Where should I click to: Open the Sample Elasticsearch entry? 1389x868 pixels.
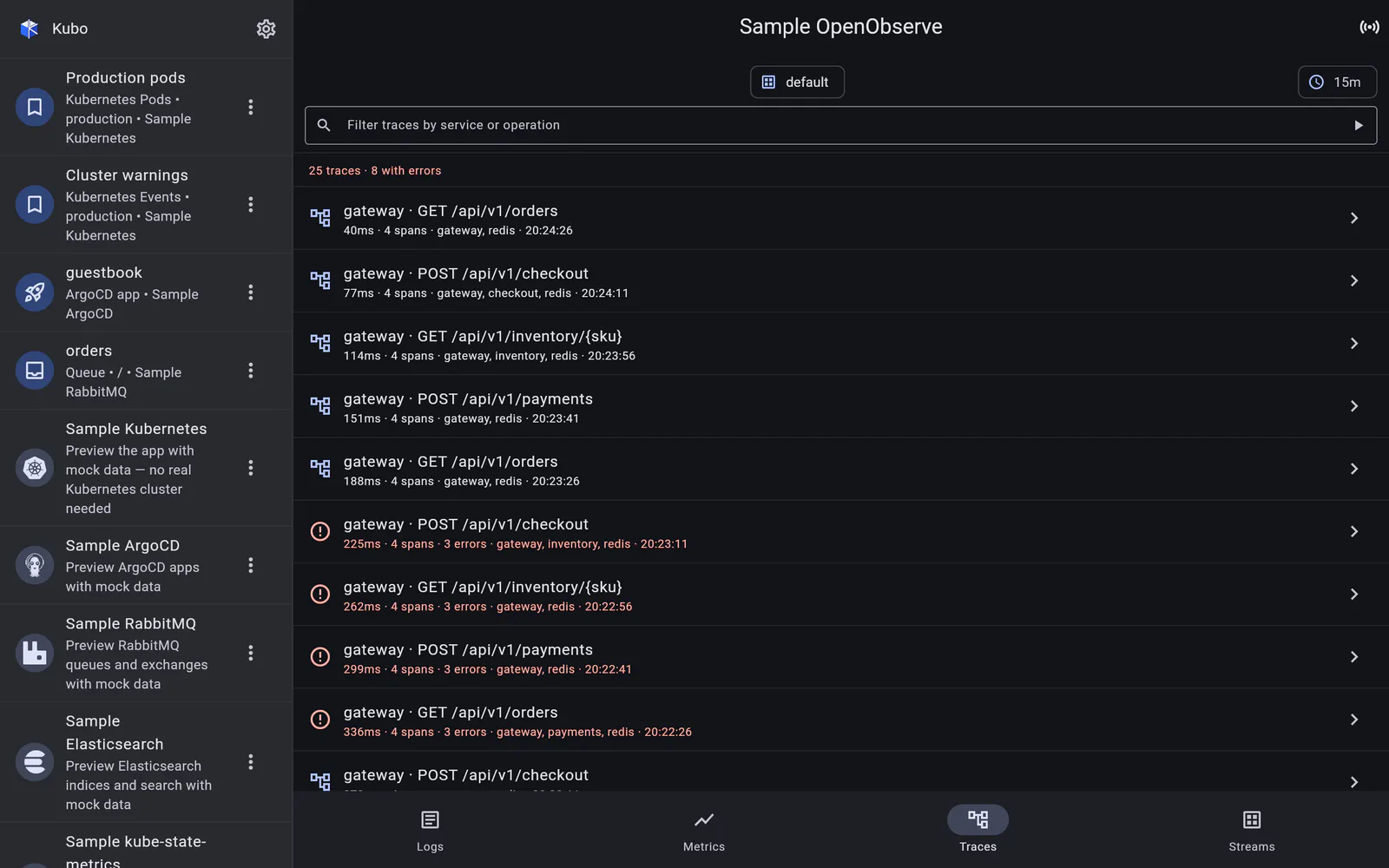(146, 762)
